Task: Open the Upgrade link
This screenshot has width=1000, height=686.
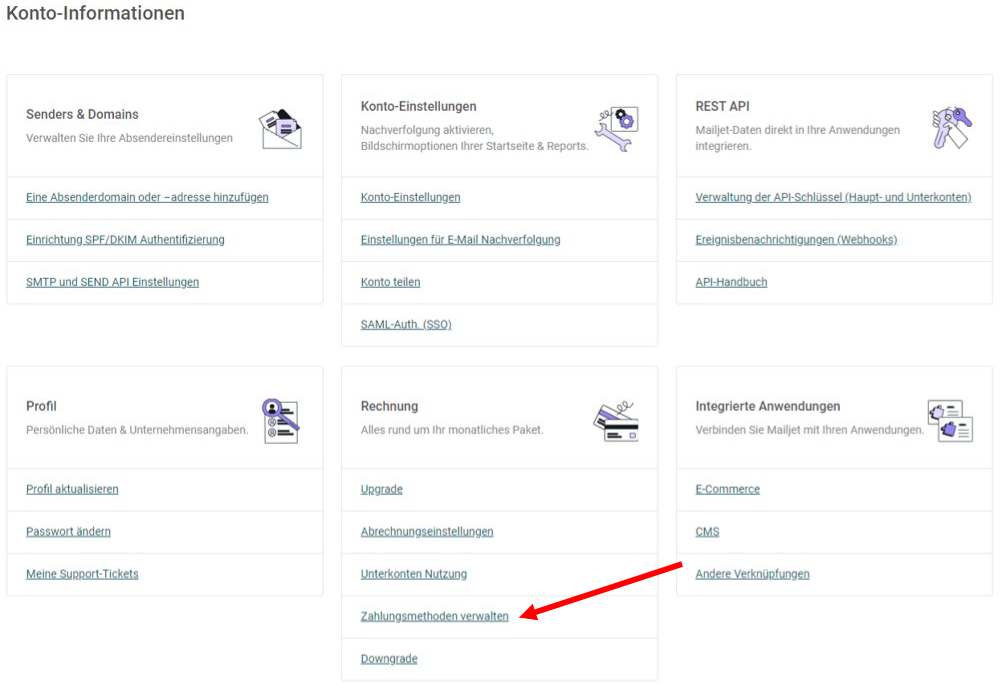Action: 381,489
